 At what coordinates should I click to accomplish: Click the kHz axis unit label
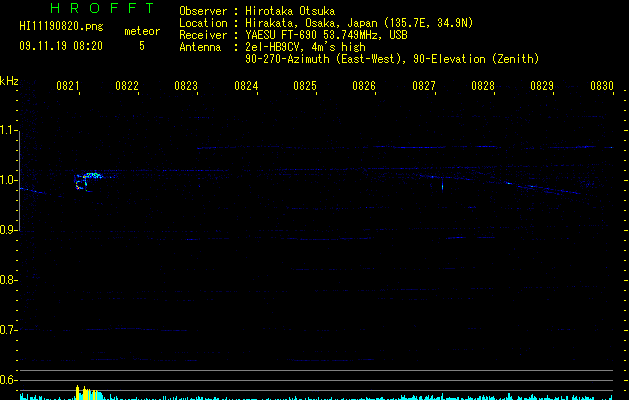point(9,81)
